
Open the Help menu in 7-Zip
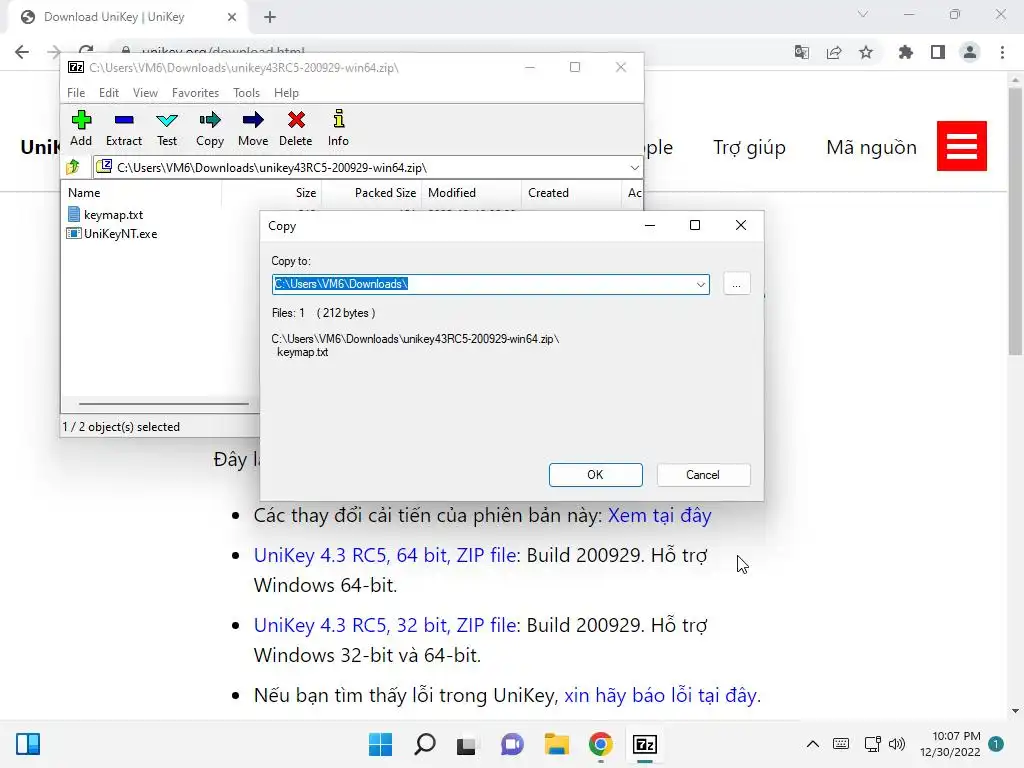pos(286,93)
